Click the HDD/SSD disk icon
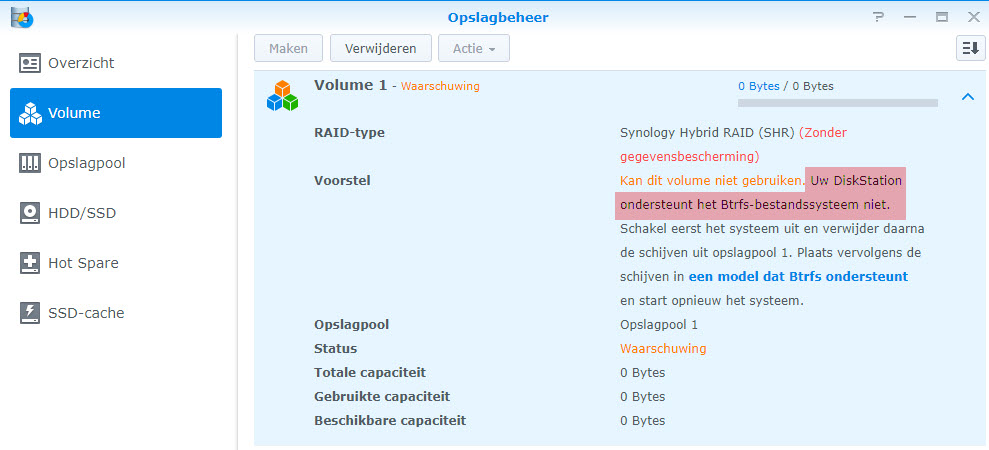Screen dimensions: 989x450 click(30, 213)
